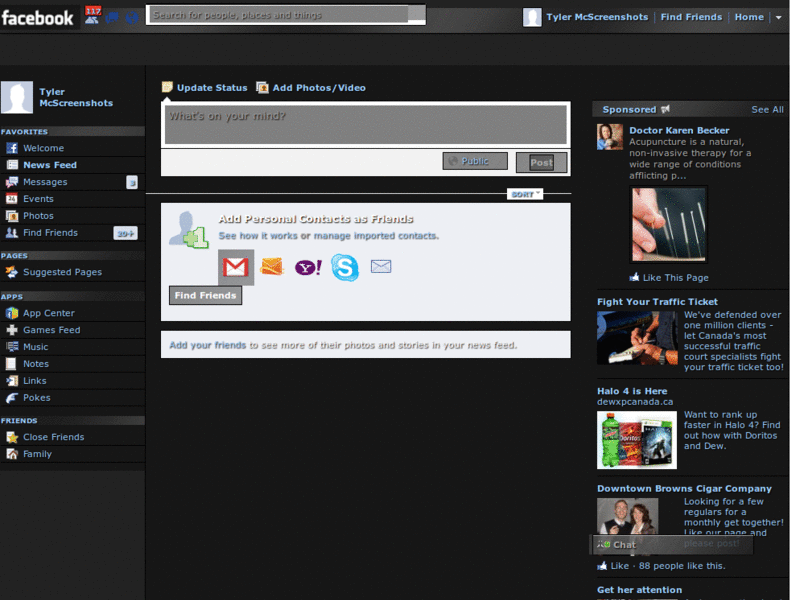The image size is (800, 600).
Task: Open Fight Your Traffic Ticket ad
Action: (657, 302)
